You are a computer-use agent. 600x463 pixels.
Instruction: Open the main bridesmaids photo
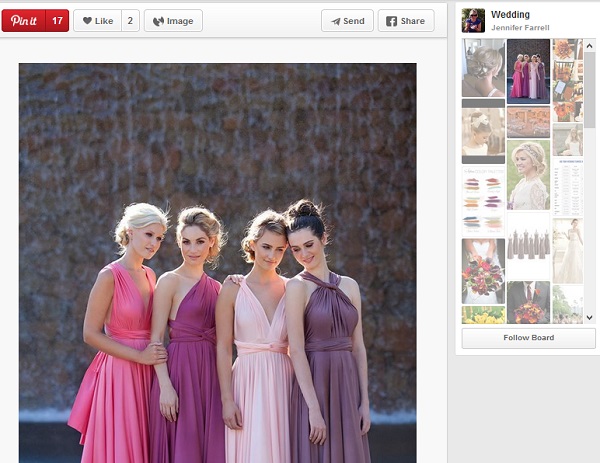[217, 260]
